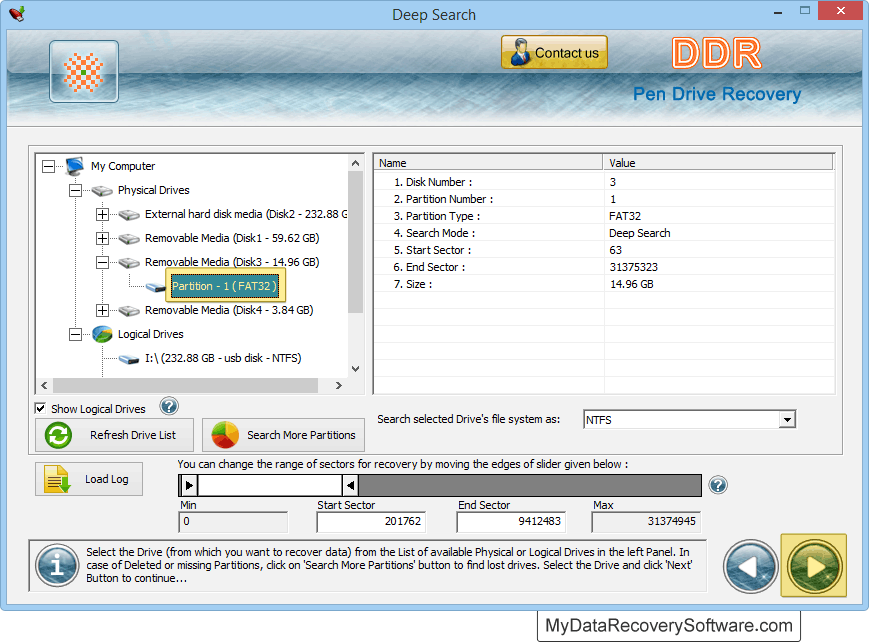Image resolution: width=869 pixels, height=642 pixels.
Task: Select External hard disk media Disk2 item
Action: click(x=246, y=215)
